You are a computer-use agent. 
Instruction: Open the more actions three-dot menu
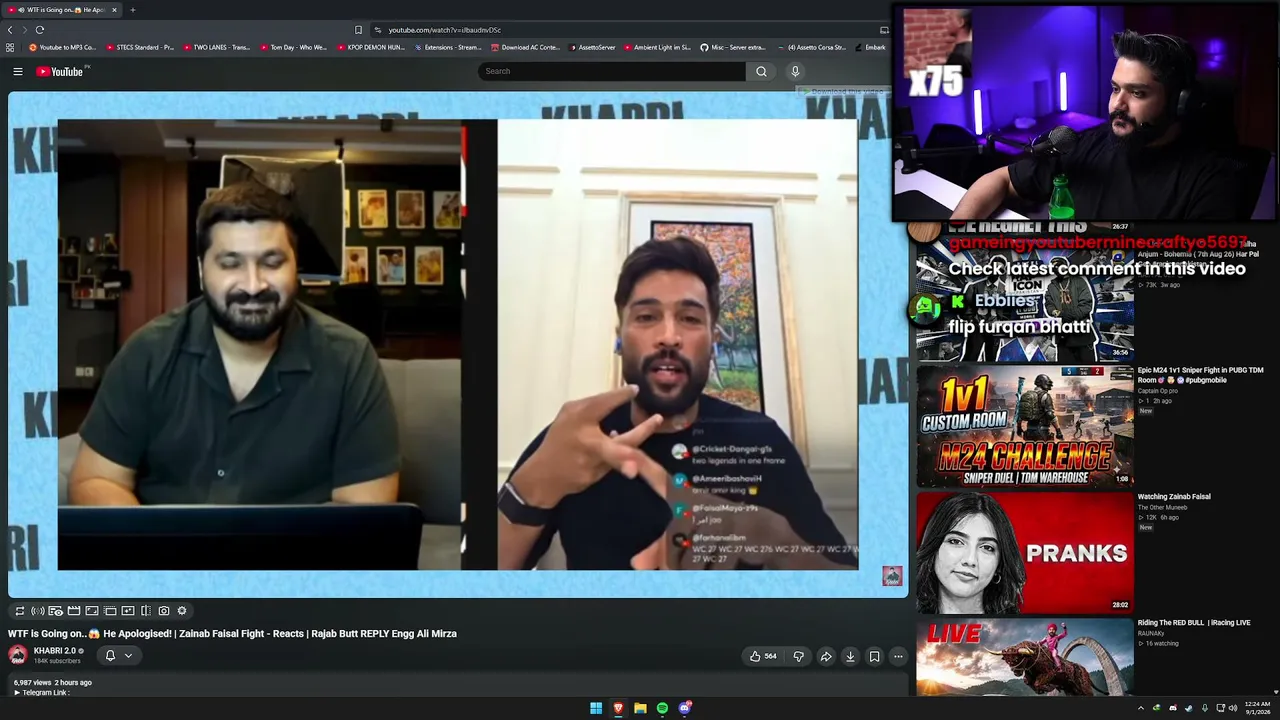[898, 656]
